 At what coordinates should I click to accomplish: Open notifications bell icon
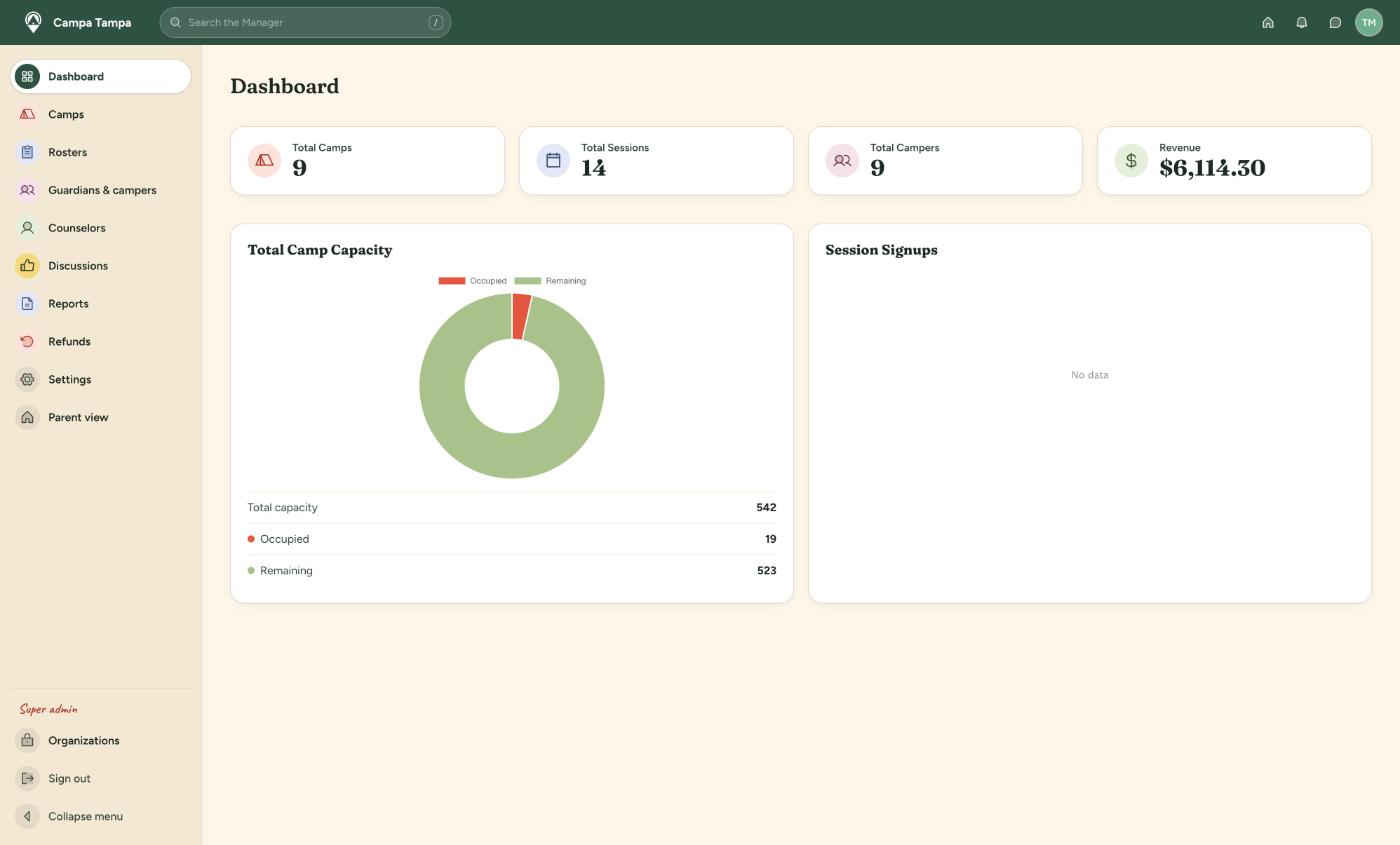[1301, 22]
